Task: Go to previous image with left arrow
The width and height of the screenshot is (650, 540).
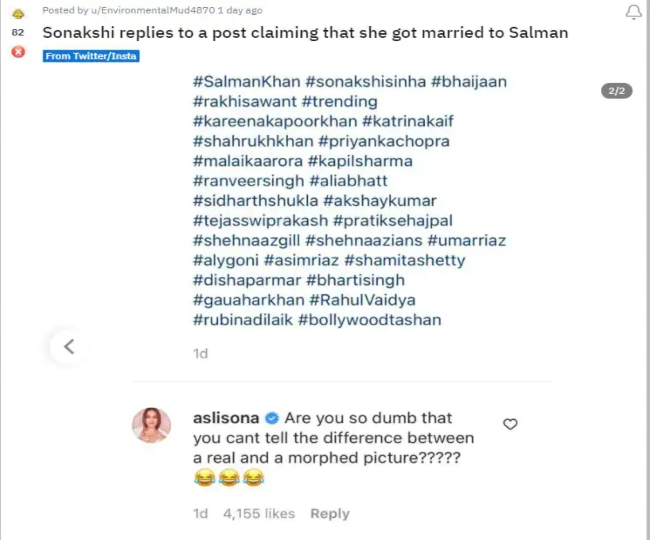Action: (x=69, y=347)
